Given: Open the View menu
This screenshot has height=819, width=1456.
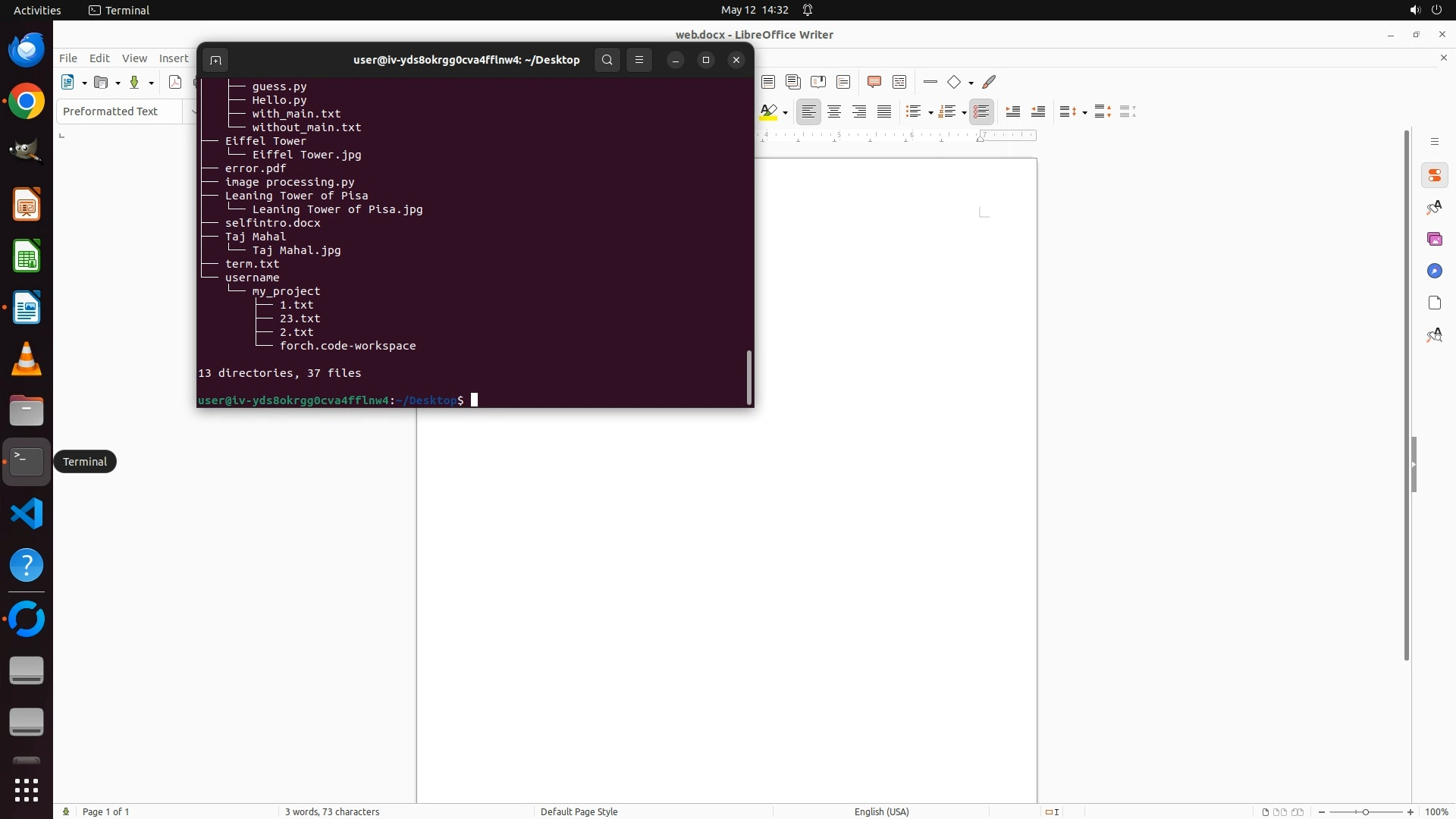Looking at the screenshot, I should 134,58.
